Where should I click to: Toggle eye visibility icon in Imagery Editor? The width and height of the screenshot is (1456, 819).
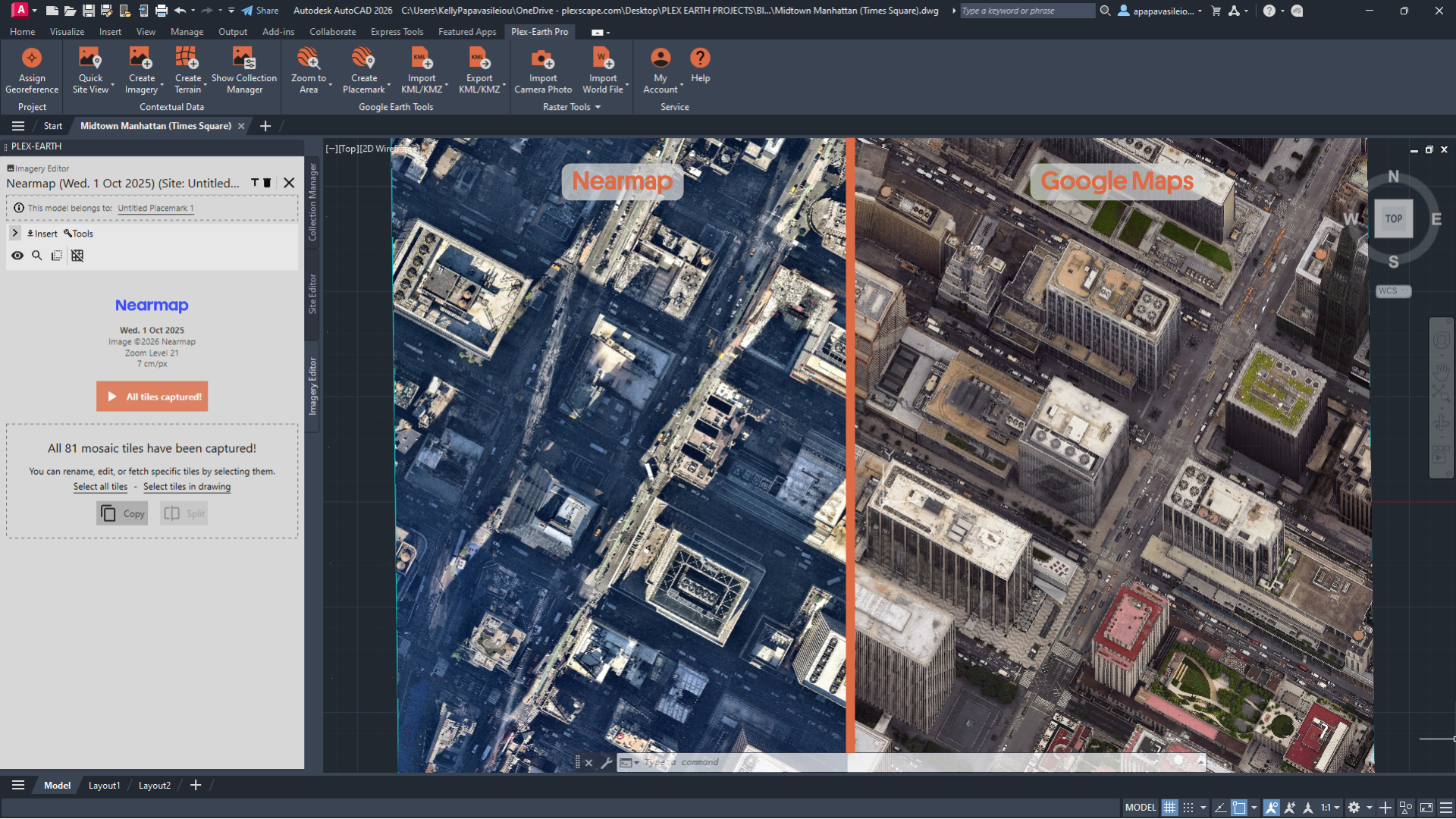coord(17,256)
